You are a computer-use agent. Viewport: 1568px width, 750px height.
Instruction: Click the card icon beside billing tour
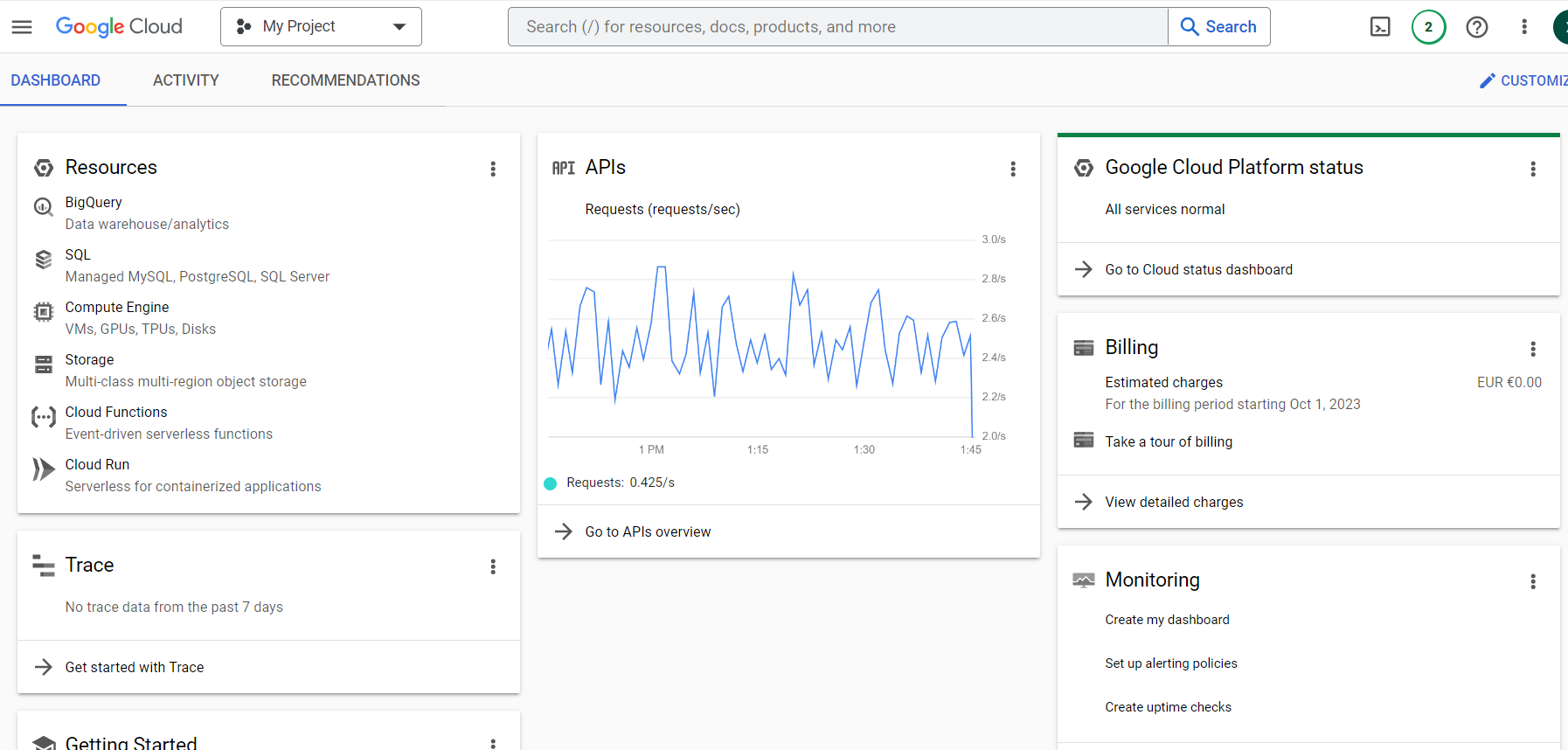click(1084, 440)
